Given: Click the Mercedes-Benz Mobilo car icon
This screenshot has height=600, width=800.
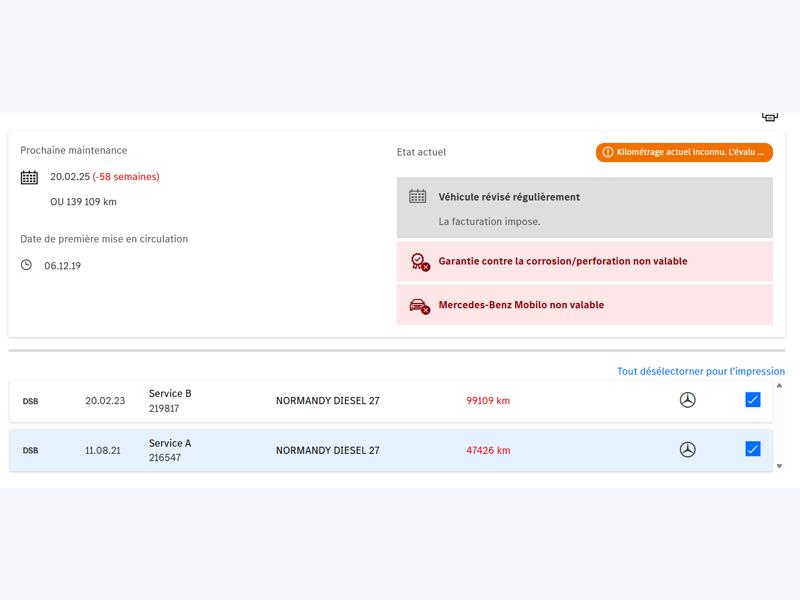Looking at the screenshot, I should coord(419,305).
